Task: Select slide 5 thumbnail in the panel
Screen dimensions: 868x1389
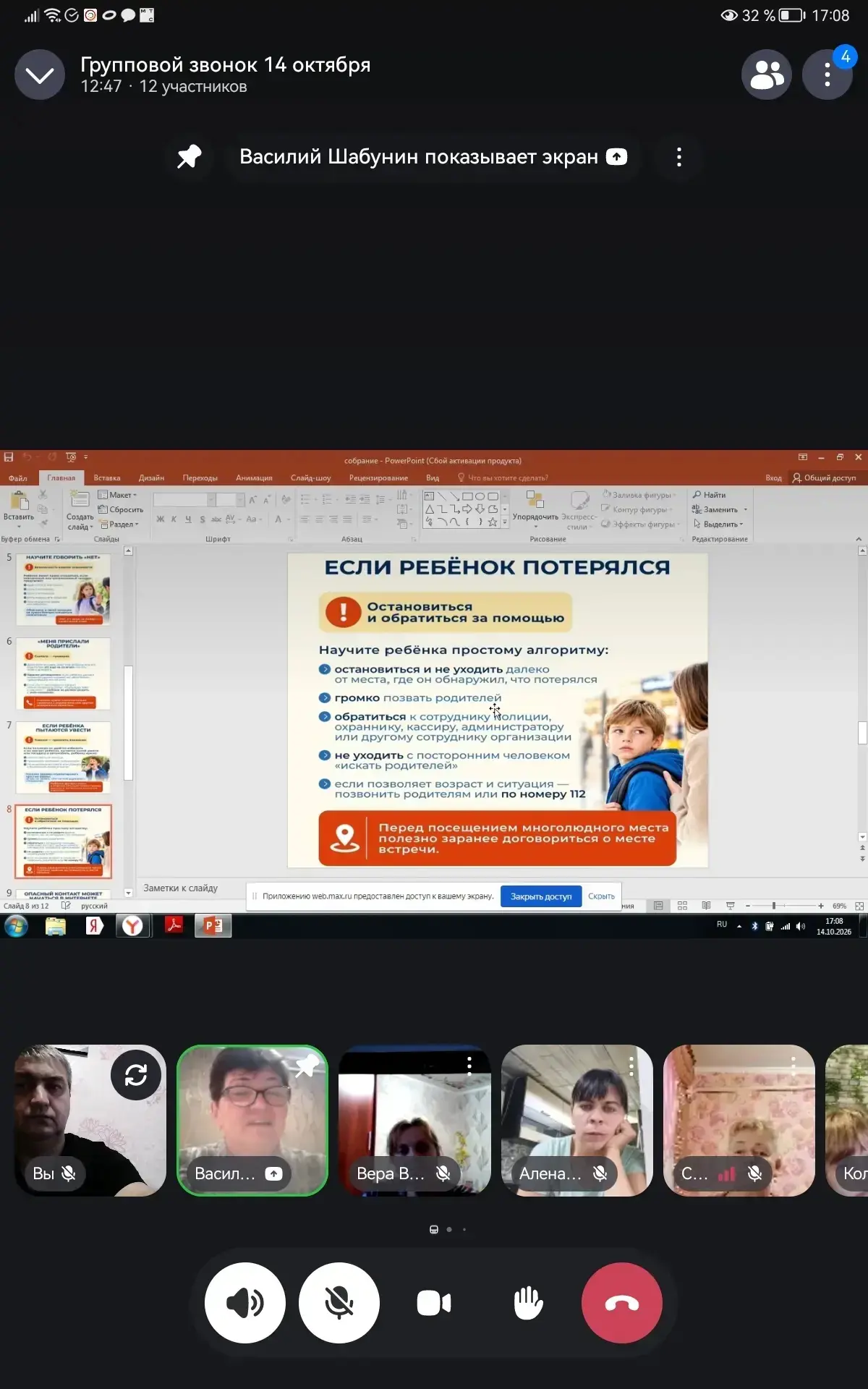Action: [x=64, y=590]
